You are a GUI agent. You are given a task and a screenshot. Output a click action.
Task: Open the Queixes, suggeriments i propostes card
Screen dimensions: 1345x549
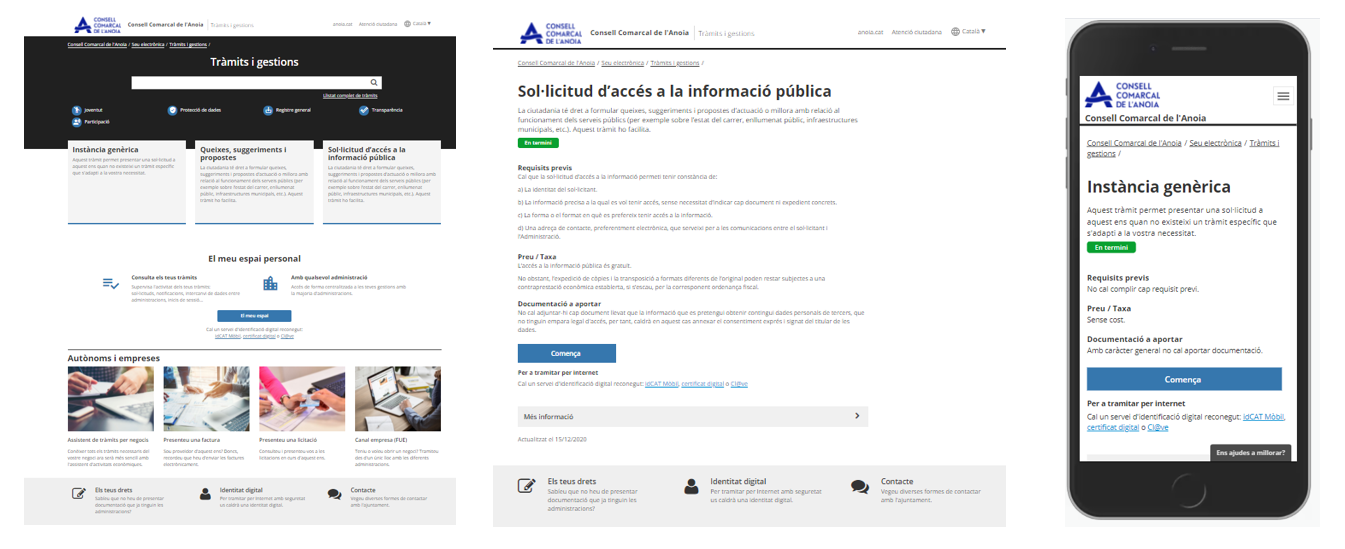click(x=254, y=180)
